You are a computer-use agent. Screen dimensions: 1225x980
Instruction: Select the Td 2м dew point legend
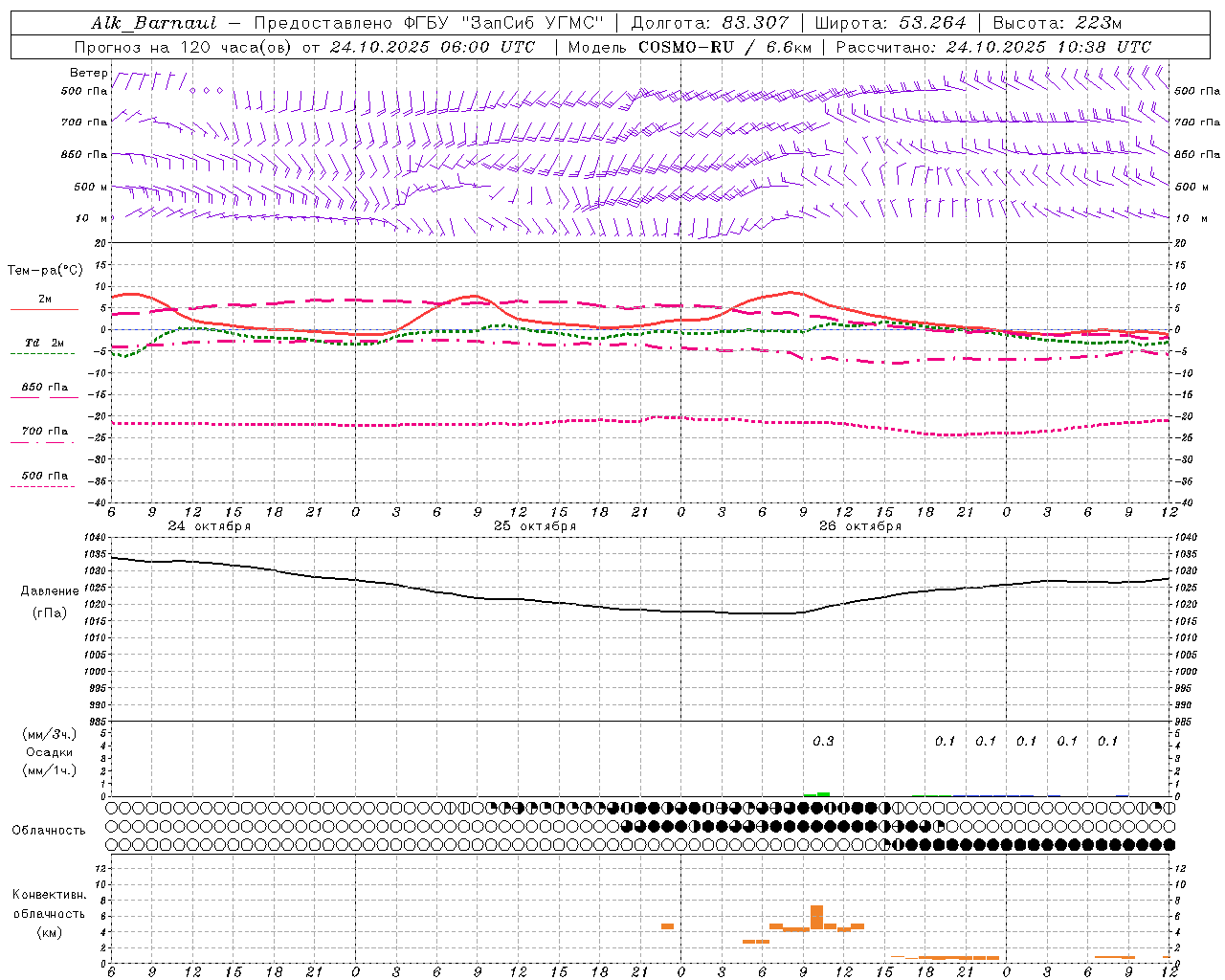(x=44, y=343)
